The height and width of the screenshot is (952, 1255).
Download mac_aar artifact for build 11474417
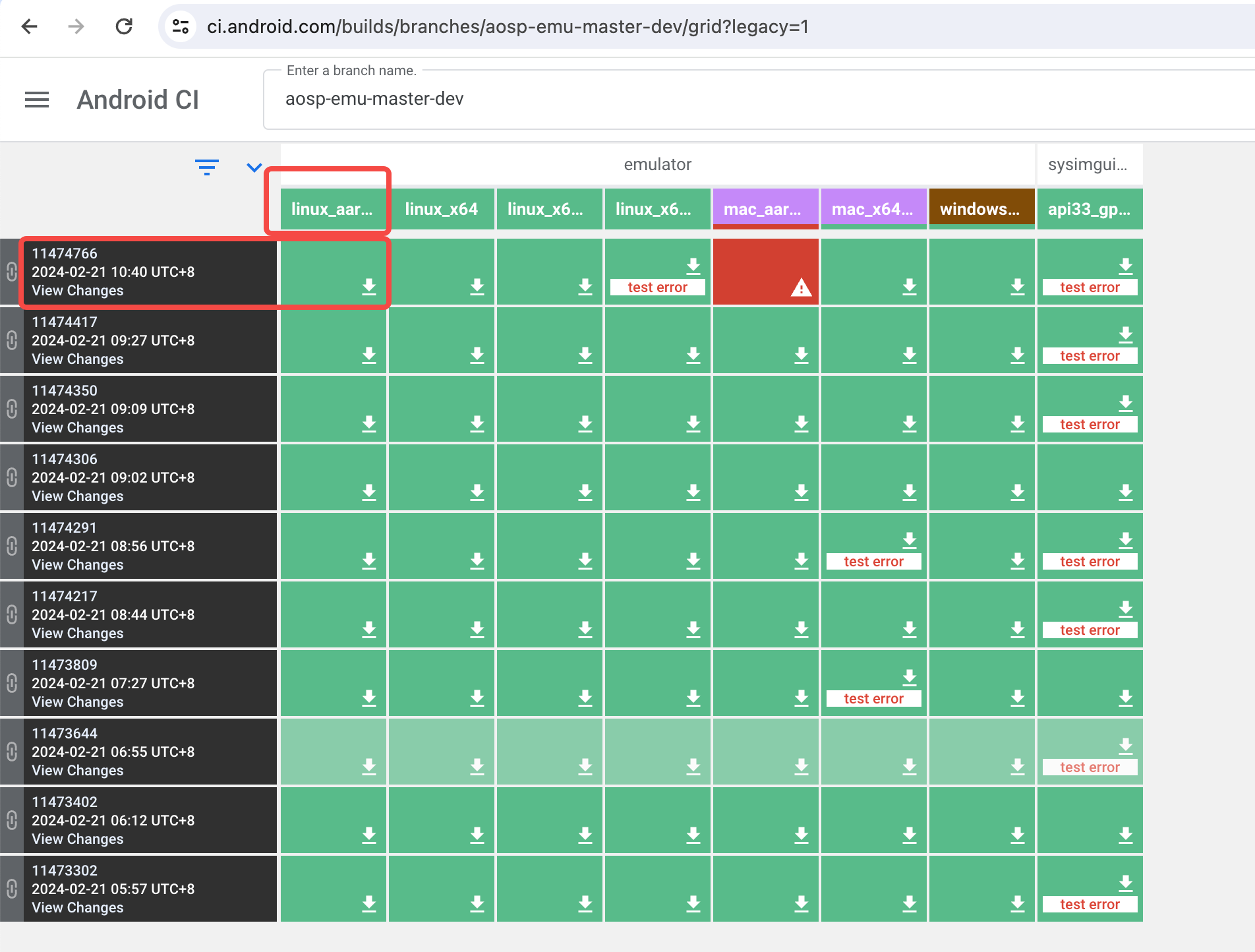[x=802, y=355]
